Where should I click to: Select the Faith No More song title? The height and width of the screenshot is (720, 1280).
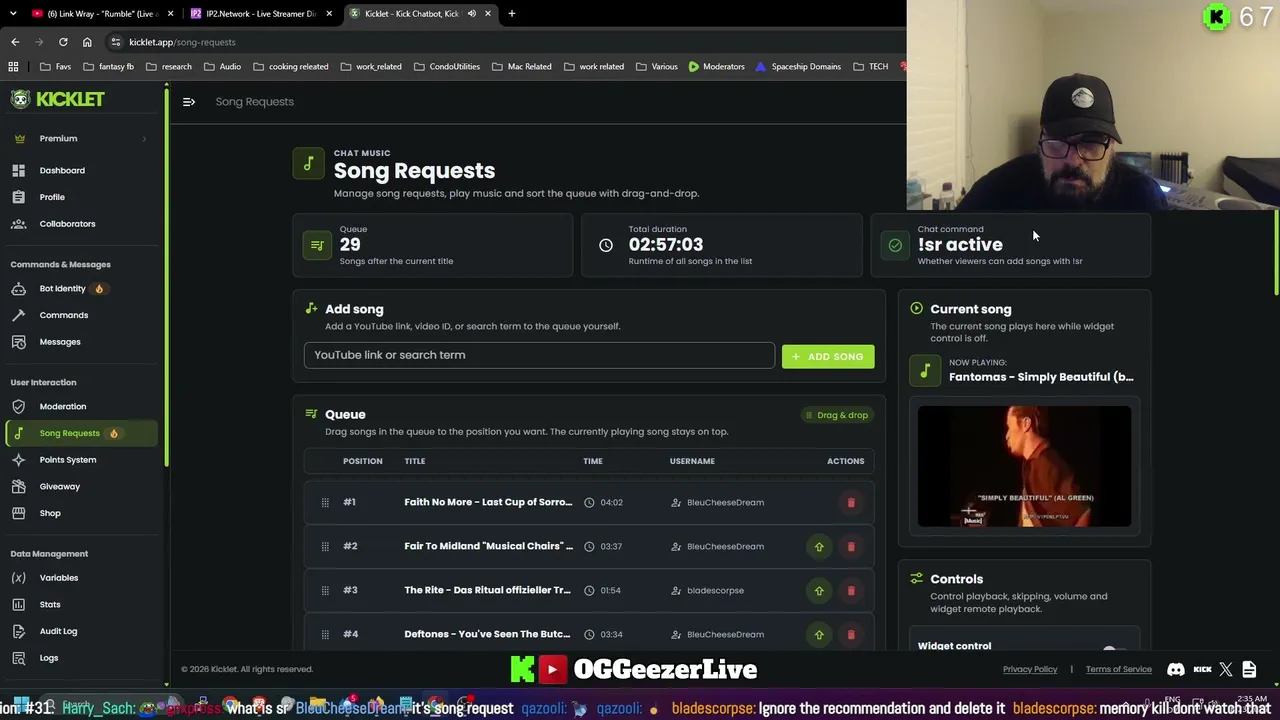(488, 502)
